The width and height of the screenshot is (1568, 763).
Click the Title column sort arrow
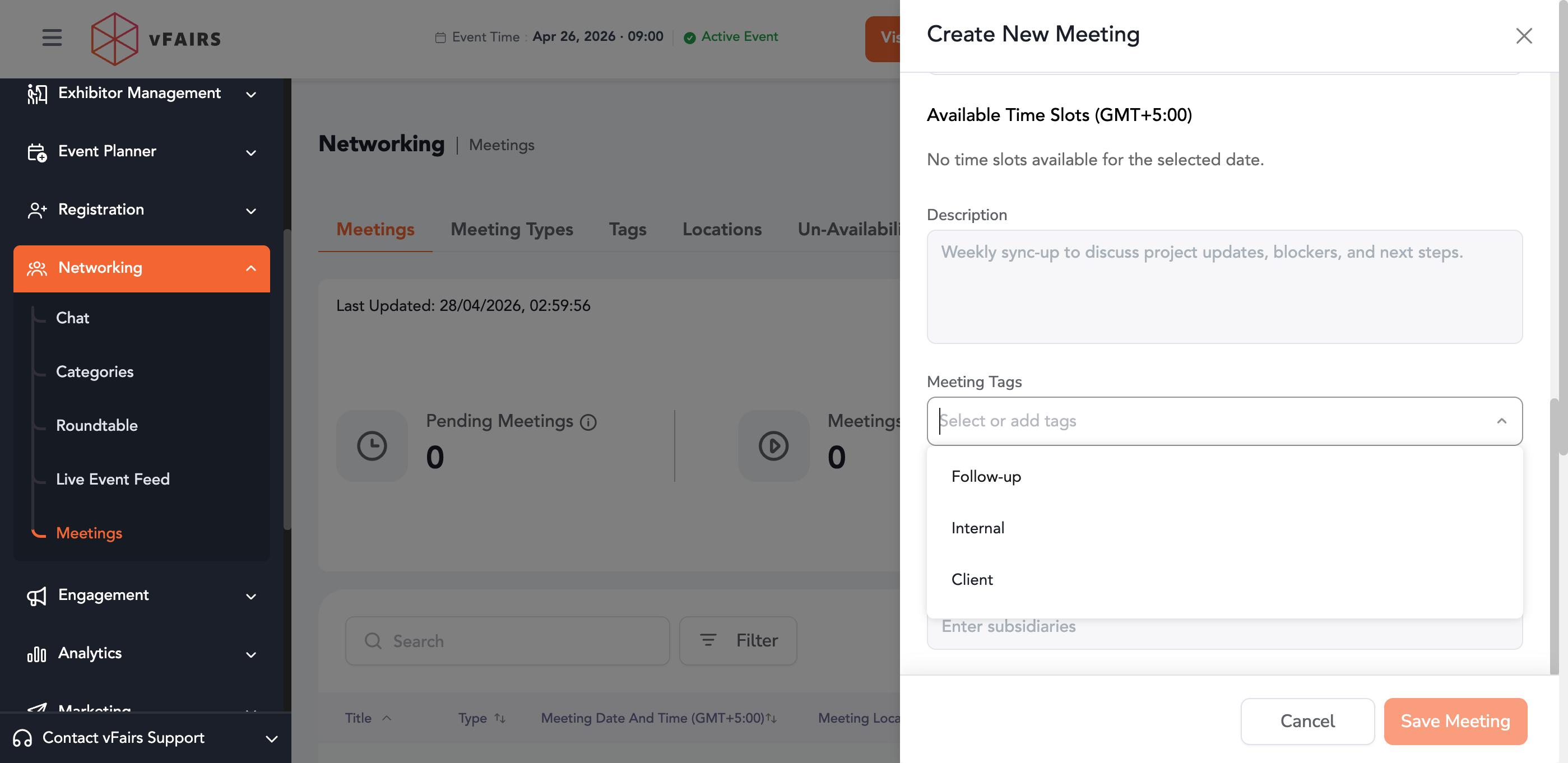387,719
